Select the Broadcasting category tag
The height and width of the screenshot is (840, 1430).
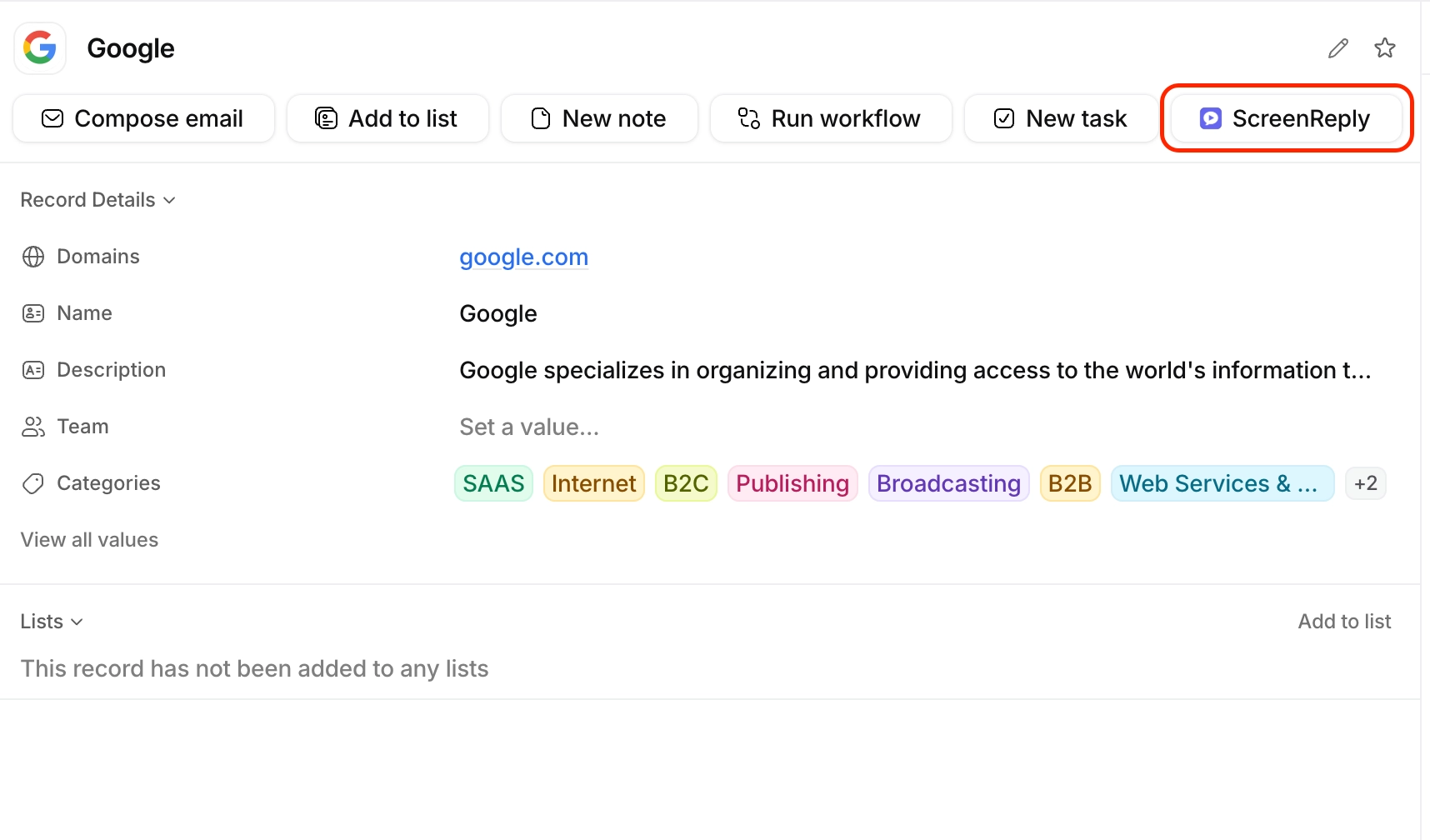(x=948, y=483)
